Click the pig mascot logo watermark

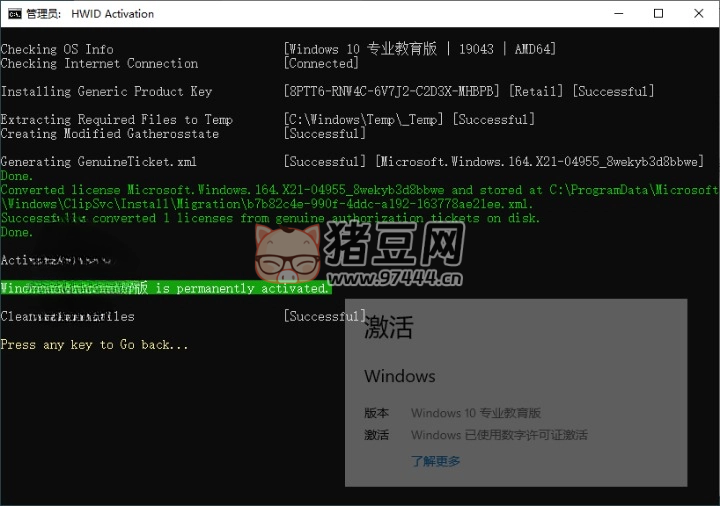tap(285, 254)
